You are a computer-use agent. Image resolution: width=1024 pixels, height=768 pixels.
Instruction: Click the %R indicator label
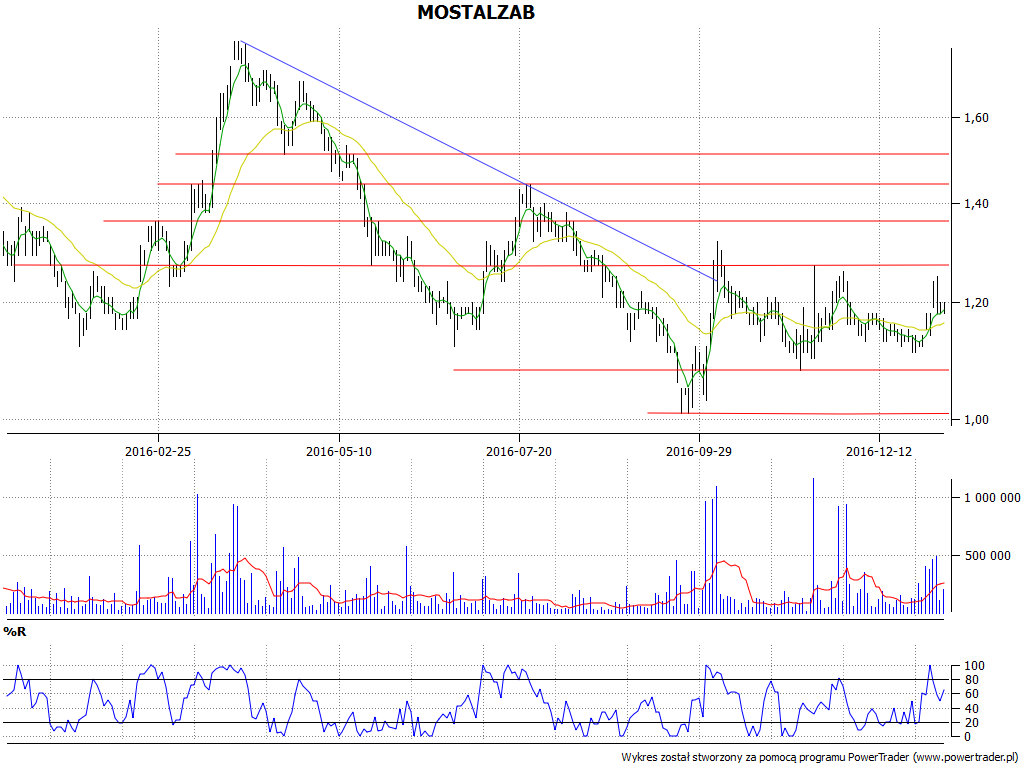tap(14, 632)
